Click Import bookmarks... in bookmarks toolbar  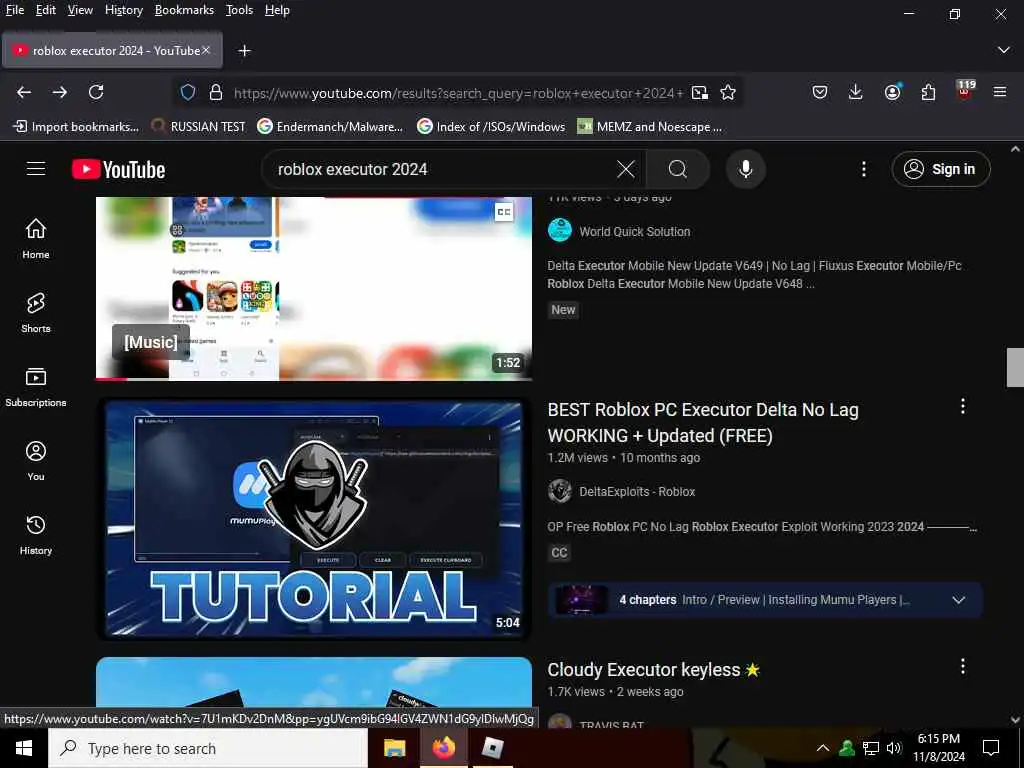tap(76, 127)
